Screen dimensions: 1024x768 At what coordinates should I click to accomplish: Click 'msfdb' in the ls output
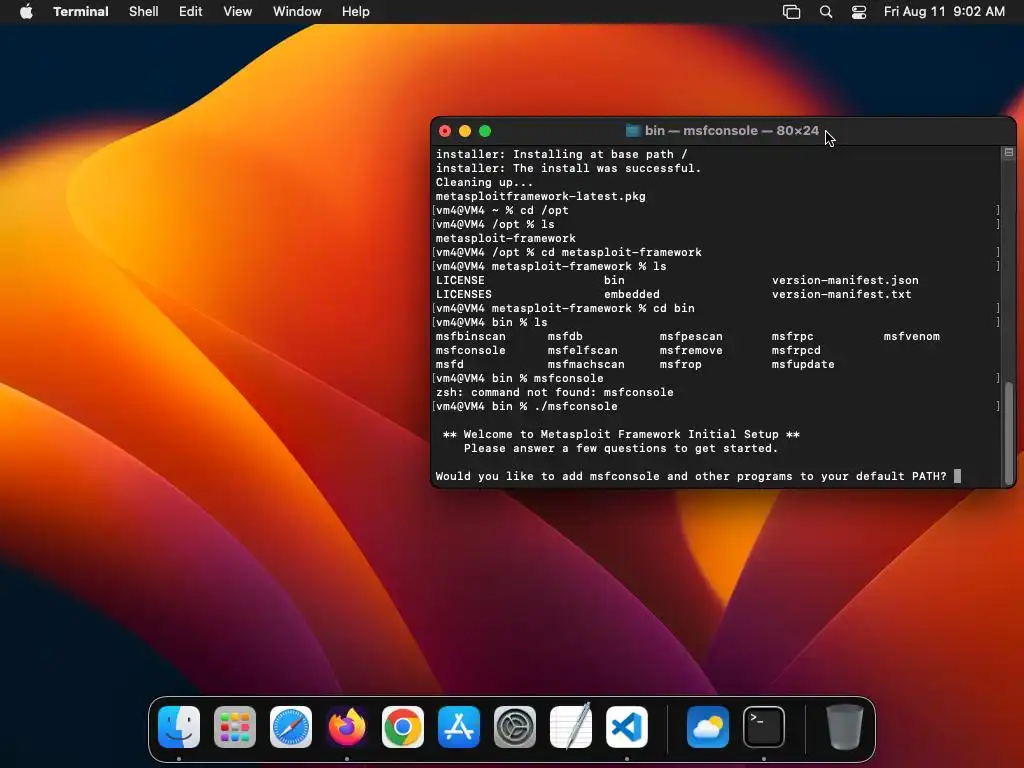coord(565,336)
